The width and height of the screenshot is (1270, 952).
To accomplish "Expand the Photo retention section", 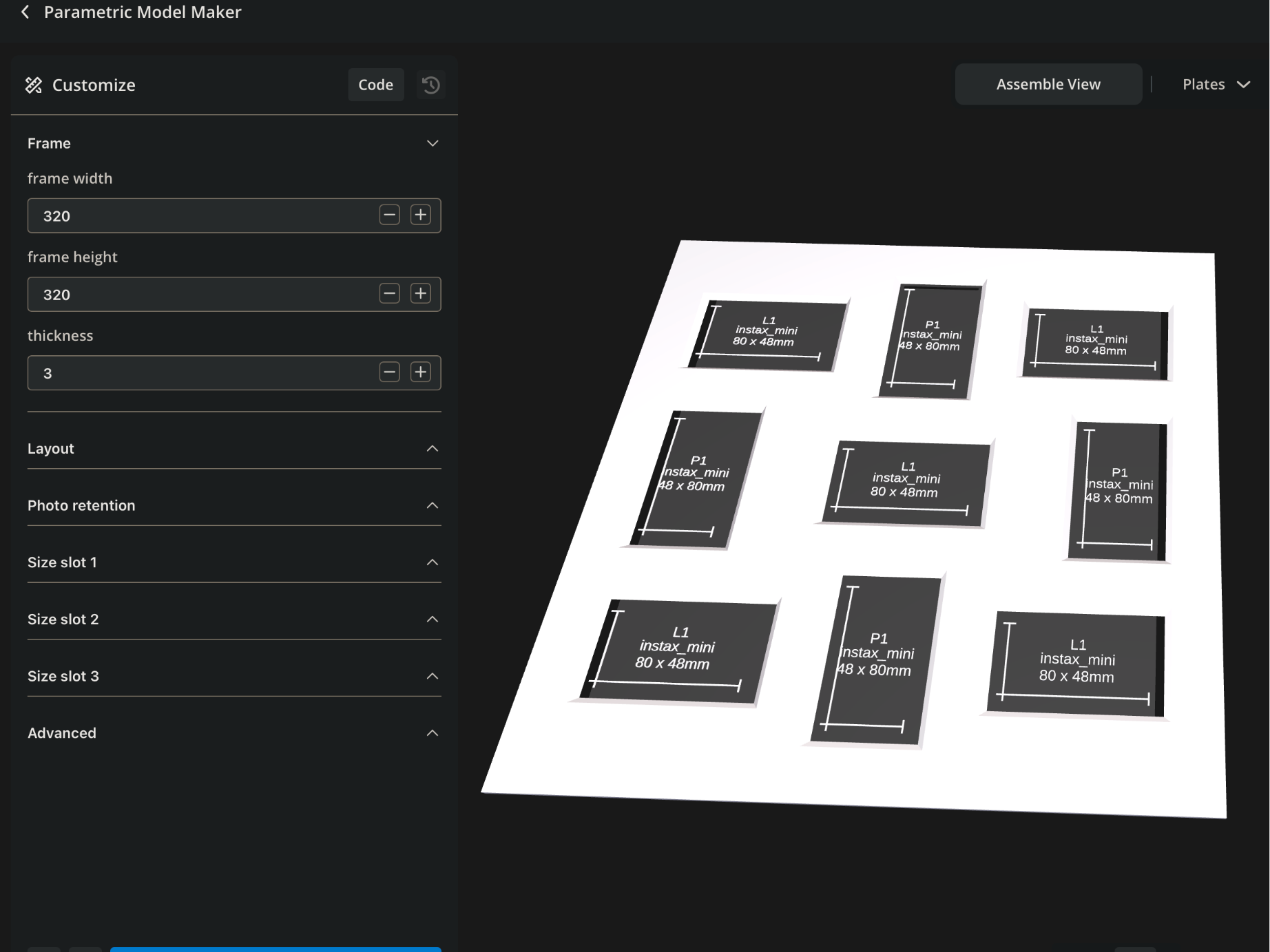I will point(234,505).
